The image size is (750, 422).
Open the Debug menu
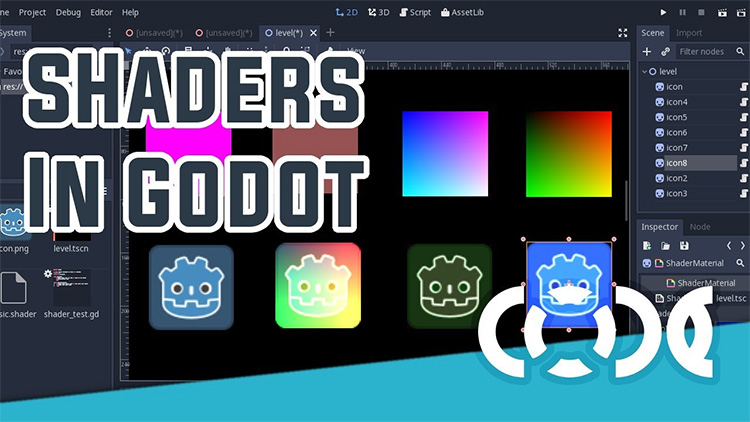point(68,12)
